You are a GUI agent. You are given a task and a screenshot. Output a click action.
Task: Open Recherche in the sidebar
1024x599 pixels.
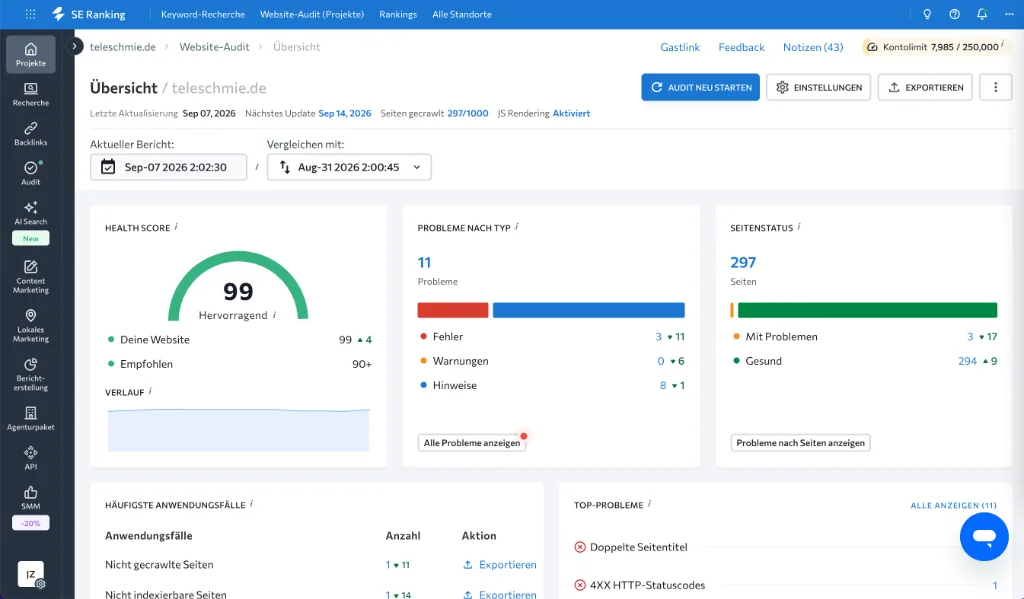point(31,94)
